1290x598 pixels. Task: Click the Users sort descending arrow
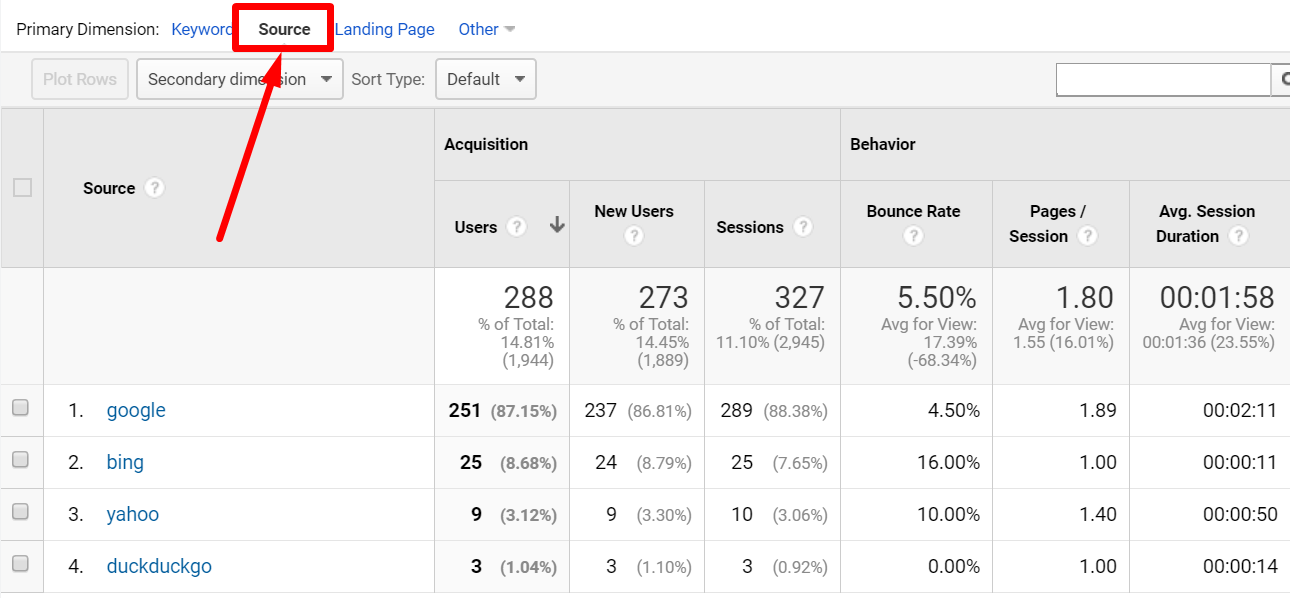[x=557, y=226]
